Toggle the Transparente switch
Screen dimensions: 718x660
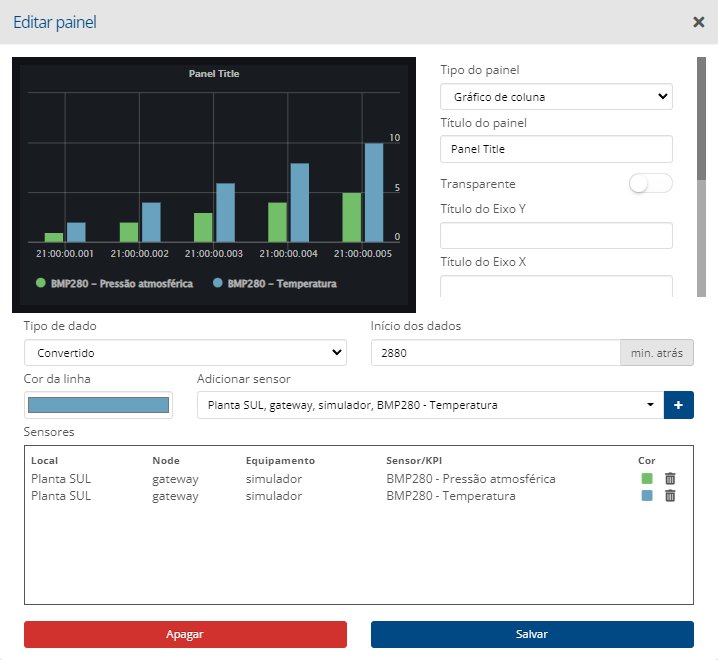[650, 184]
